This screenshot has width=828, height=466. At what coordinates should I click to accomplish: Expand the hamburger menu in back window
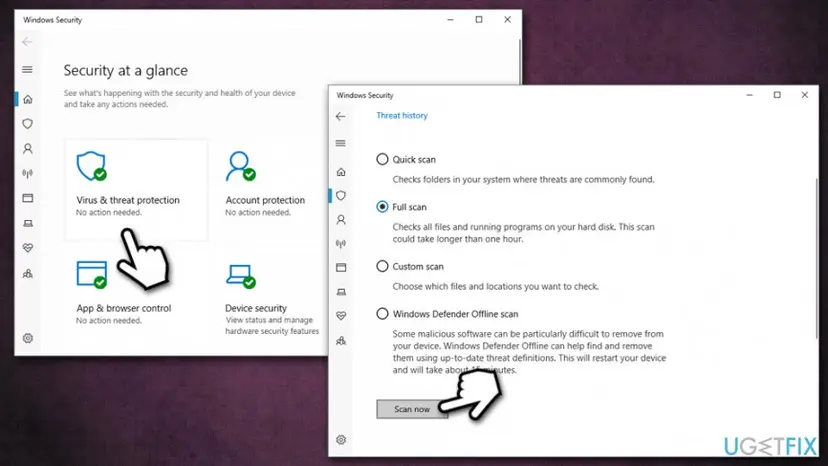(x=27, y=70)
